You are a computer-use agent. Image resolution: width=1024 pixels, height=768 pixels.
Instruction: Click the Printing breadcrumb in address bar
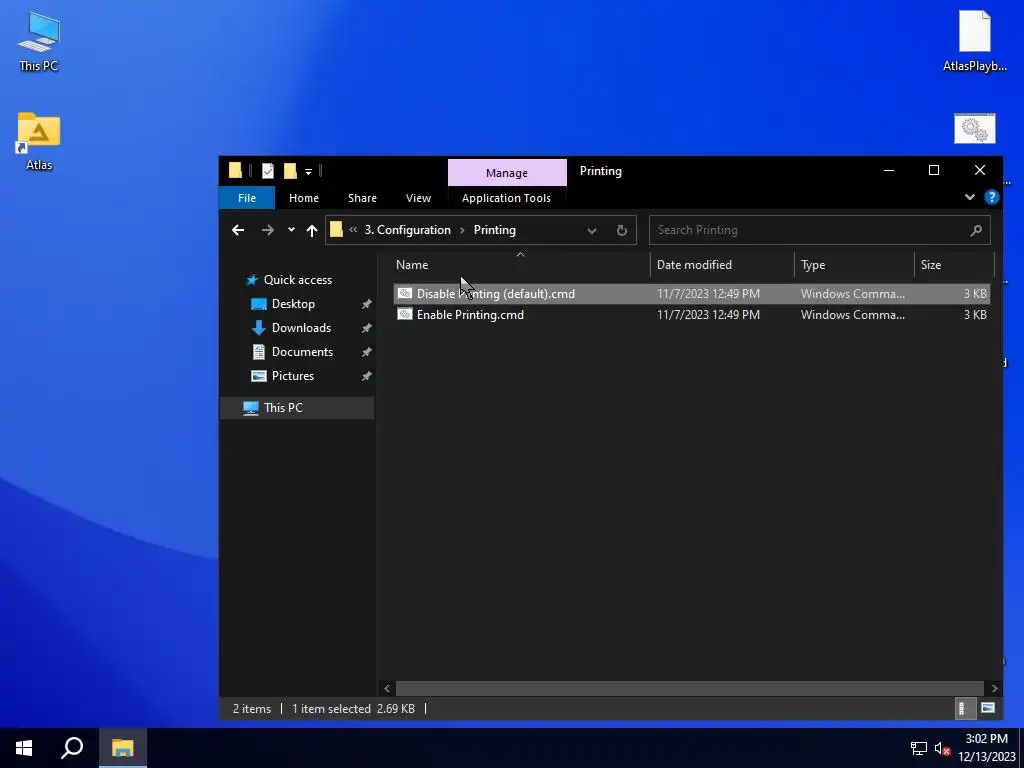[494, 230]
